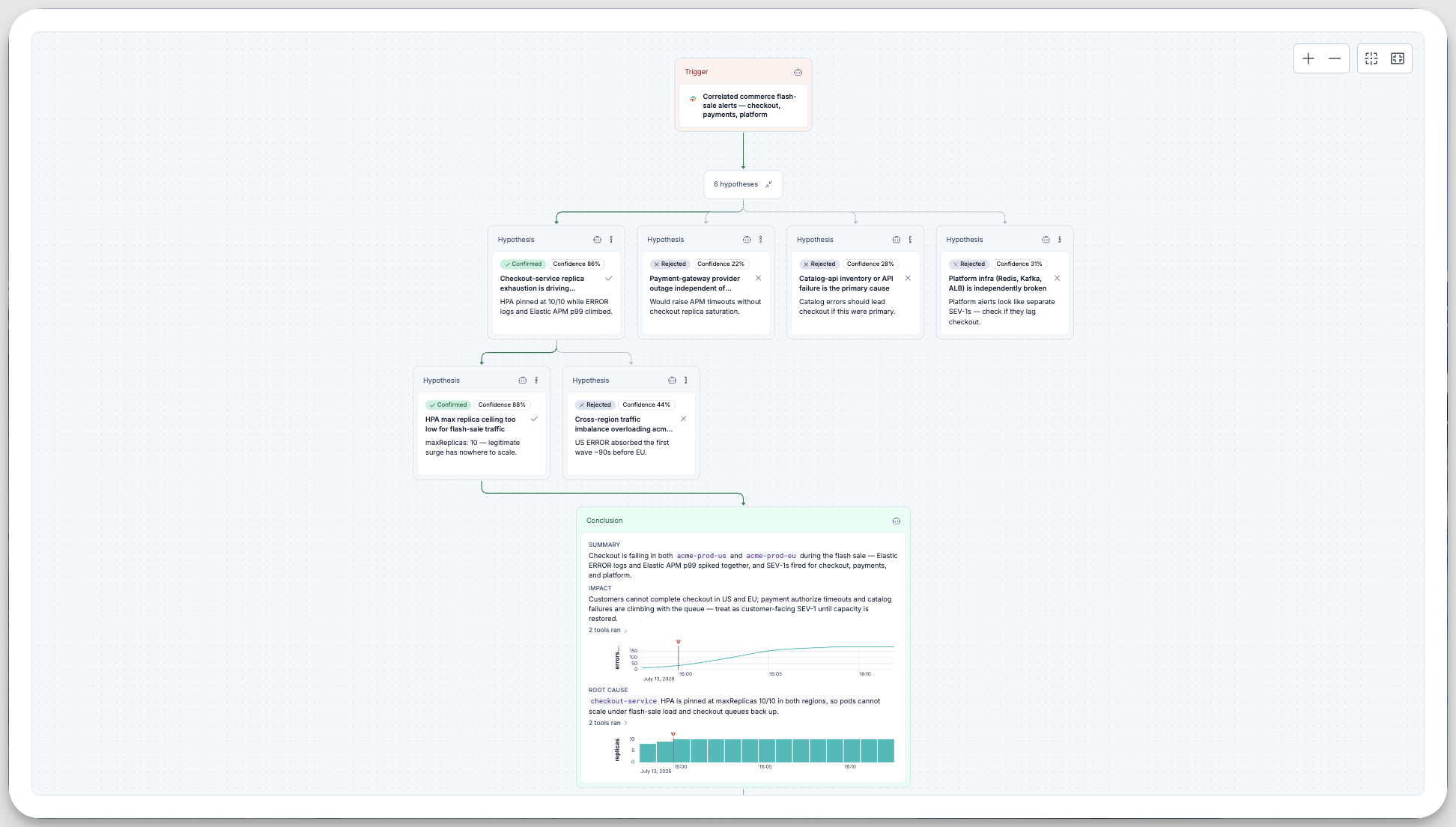Screen dimensions: 1456x827
Task: Expand '2 tools ran' under Root Cause section
Action: click(x=608, y=723)
